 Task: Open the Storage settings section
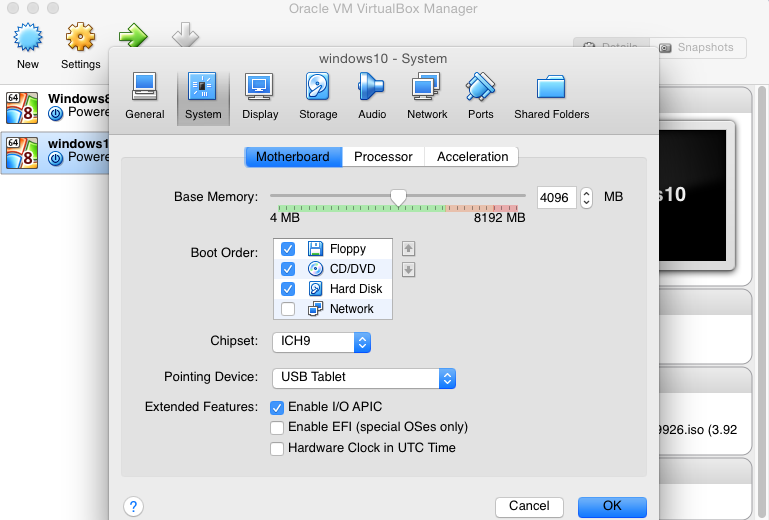[x=318, y=96]
